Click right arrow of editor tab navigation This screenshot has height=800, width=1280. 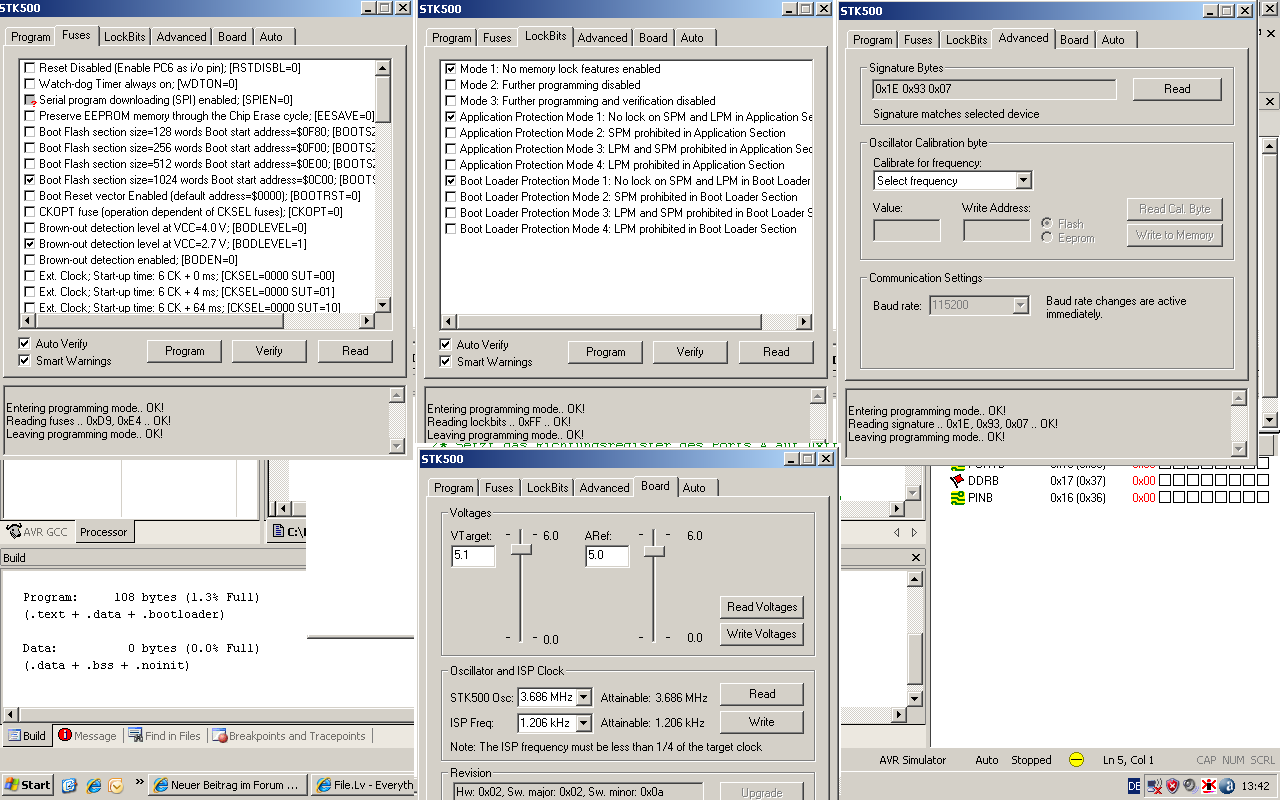[913, 533]
